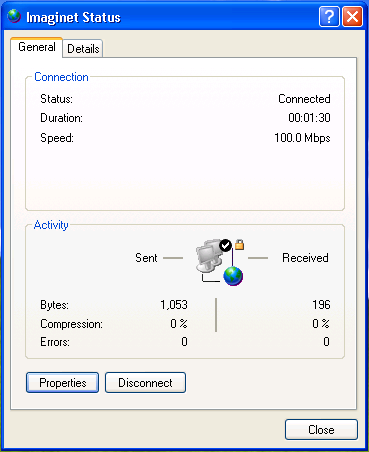
Task: Open the question mark Help button
Action: coord(329,16)
